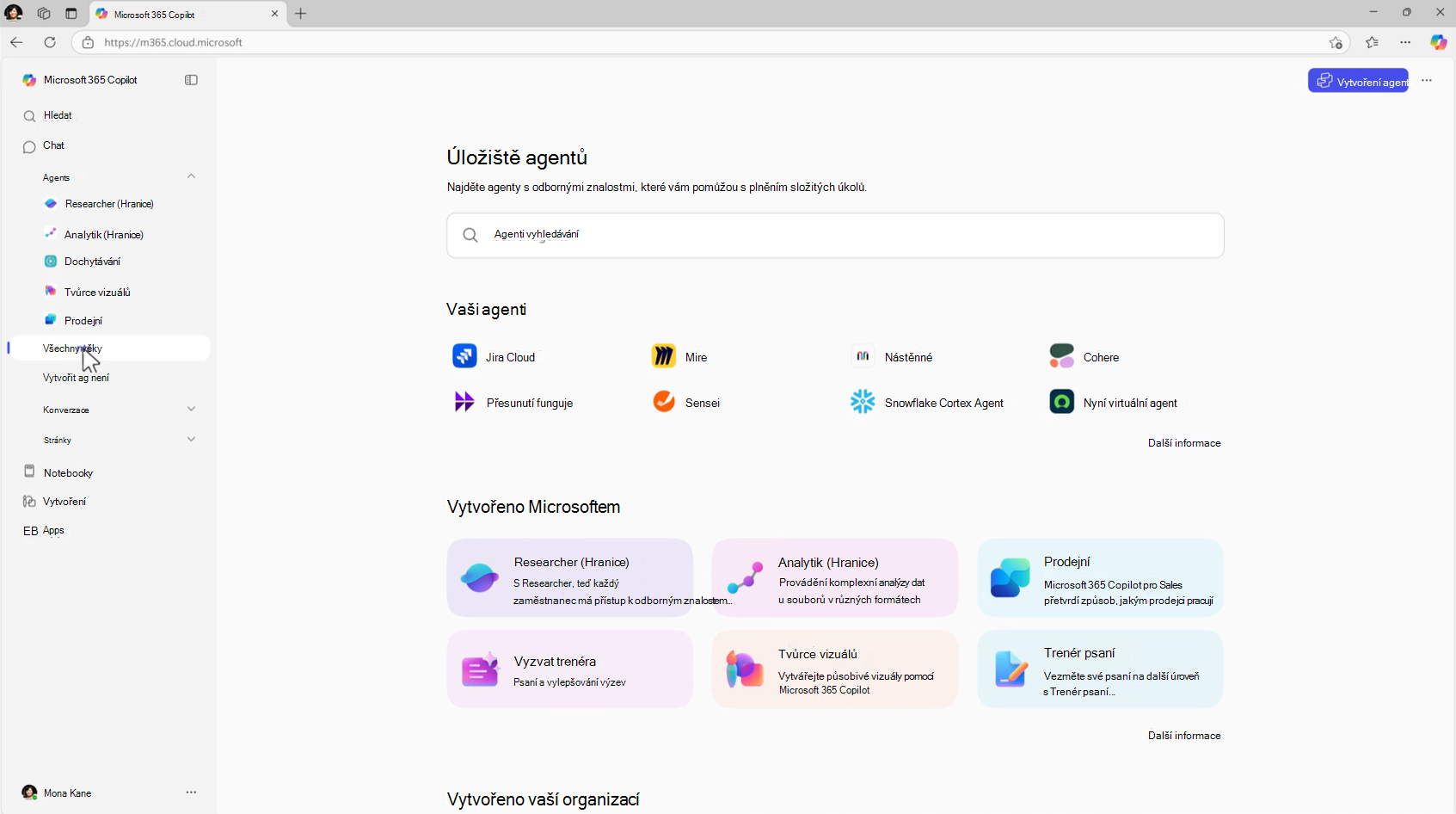Select Vytvořit agenta in the sidebar
The height and width of the screenshot is (814, 1456).
click(76, 378)
